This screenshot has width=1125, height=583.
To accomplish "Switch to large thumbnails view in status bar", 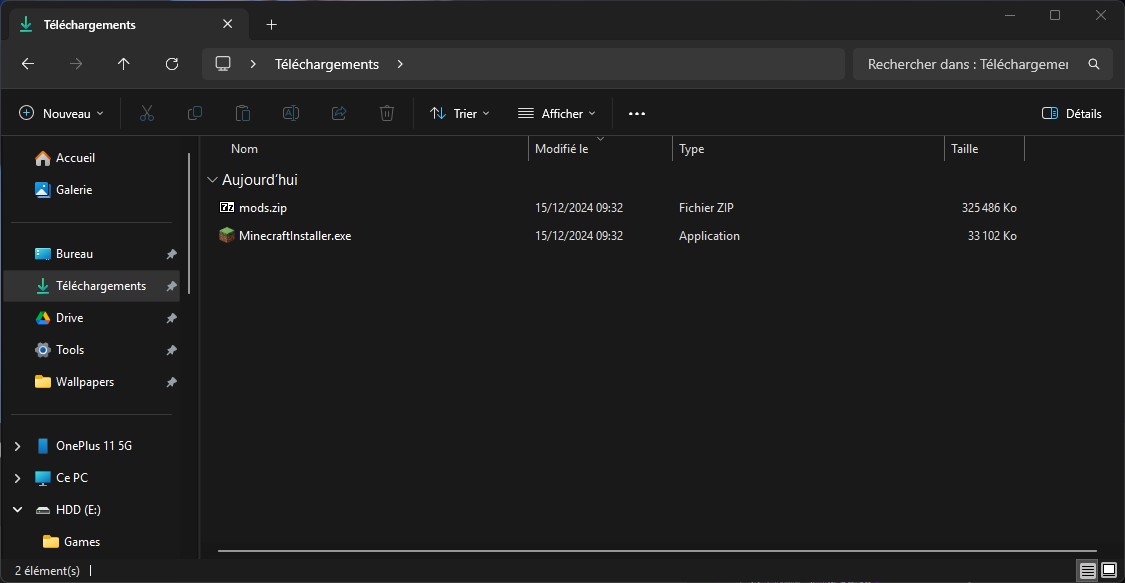I will point(1109,571).
